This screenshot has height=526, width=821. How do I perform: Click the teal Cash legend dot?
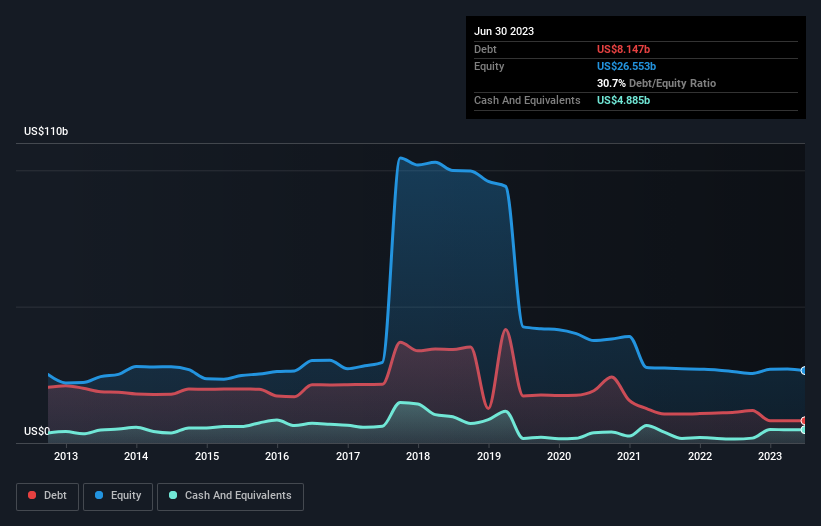pos(173,495)
